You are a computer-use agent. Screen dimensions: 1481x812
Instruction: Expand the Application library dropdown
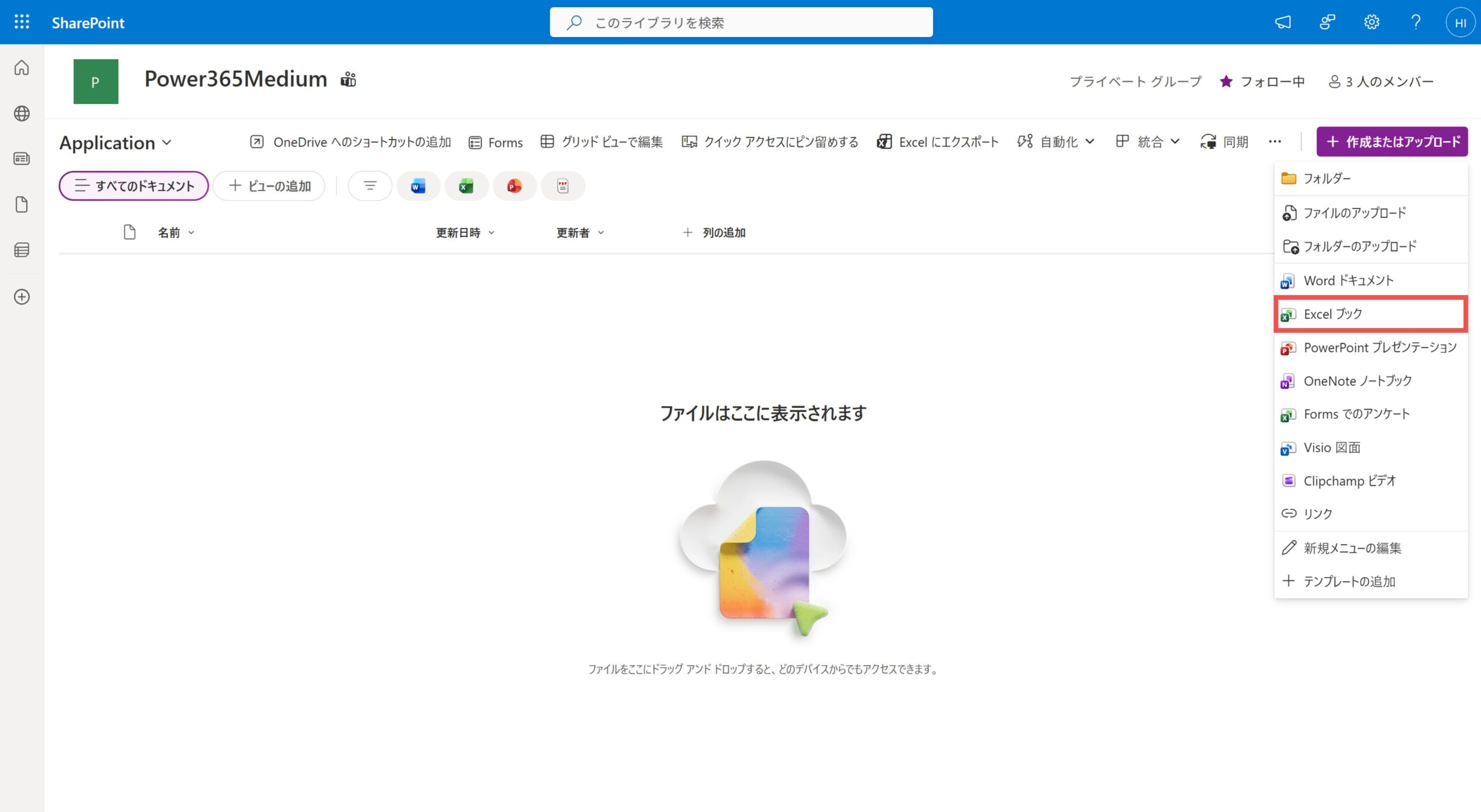(167, 142)
